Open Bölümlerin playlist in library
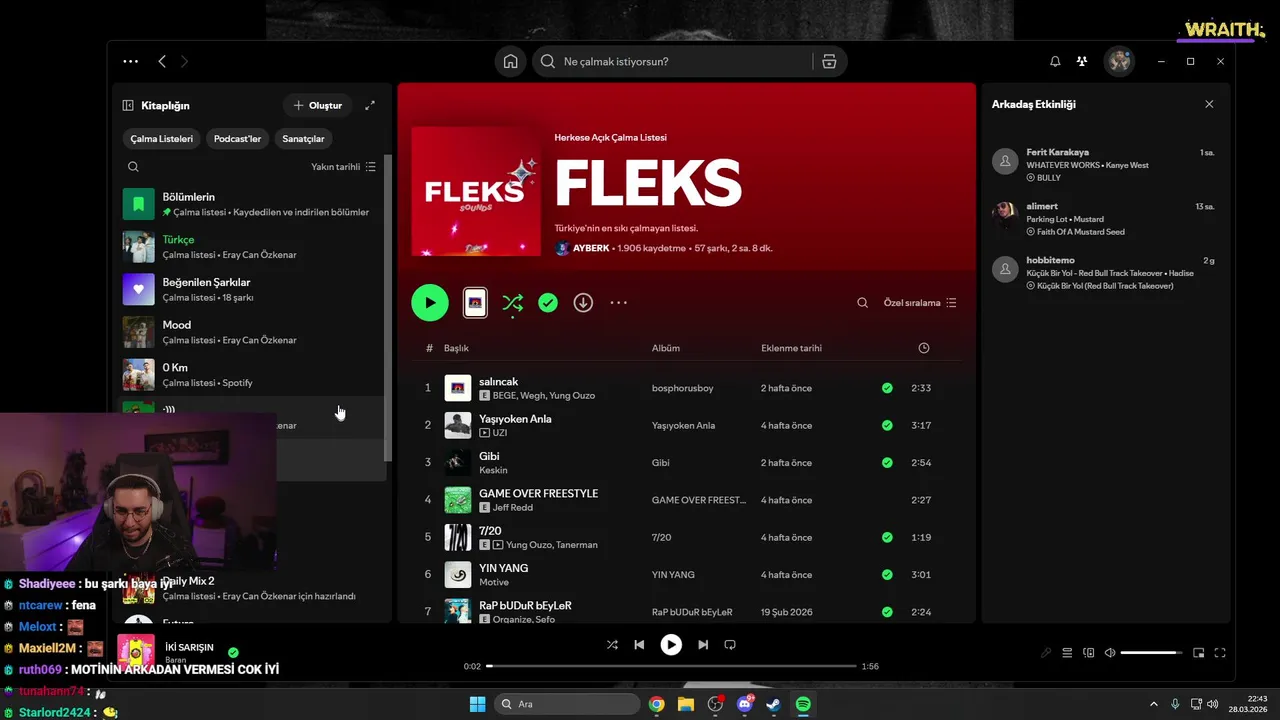 pos(250,204)
